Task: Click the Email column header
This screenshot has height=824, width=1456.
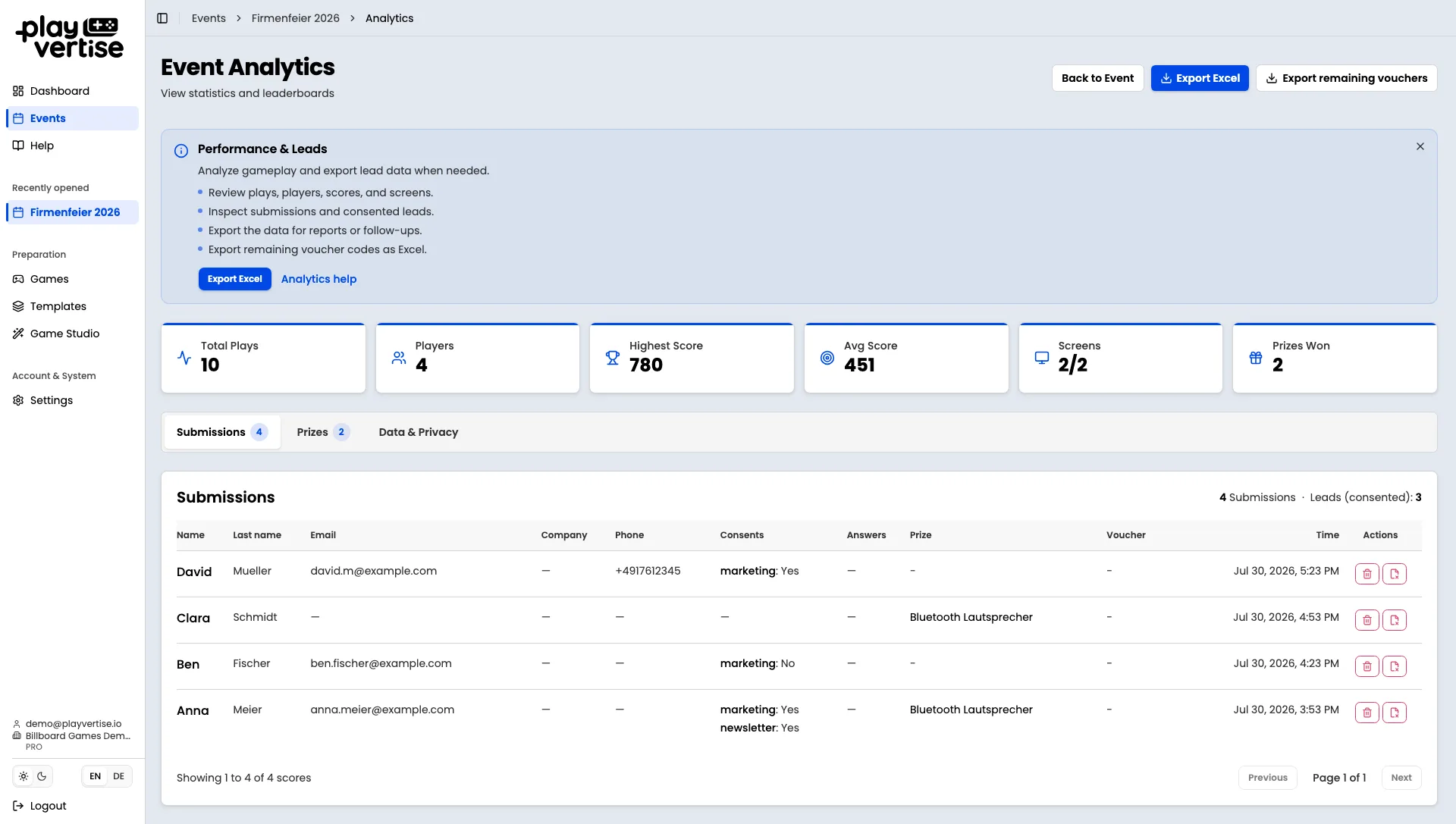Action: 323,535
